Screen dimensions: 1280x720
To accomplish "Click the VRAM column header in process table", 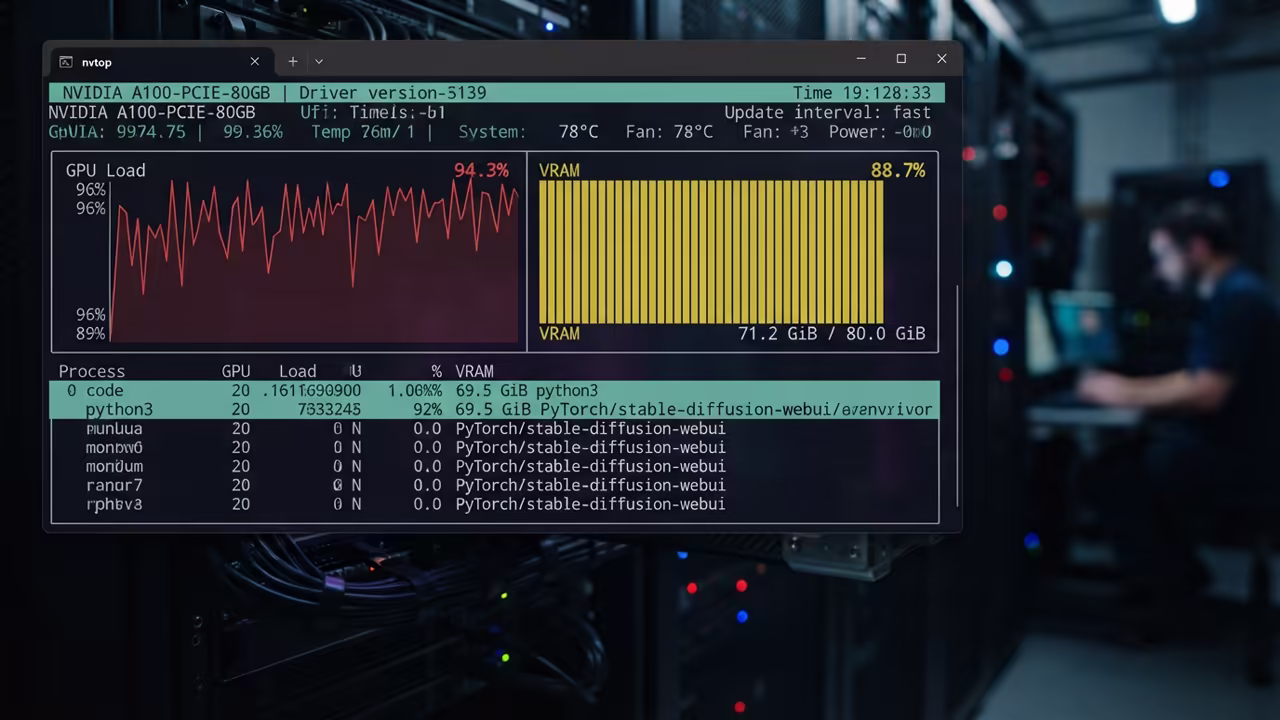I will tap(474, 371).
